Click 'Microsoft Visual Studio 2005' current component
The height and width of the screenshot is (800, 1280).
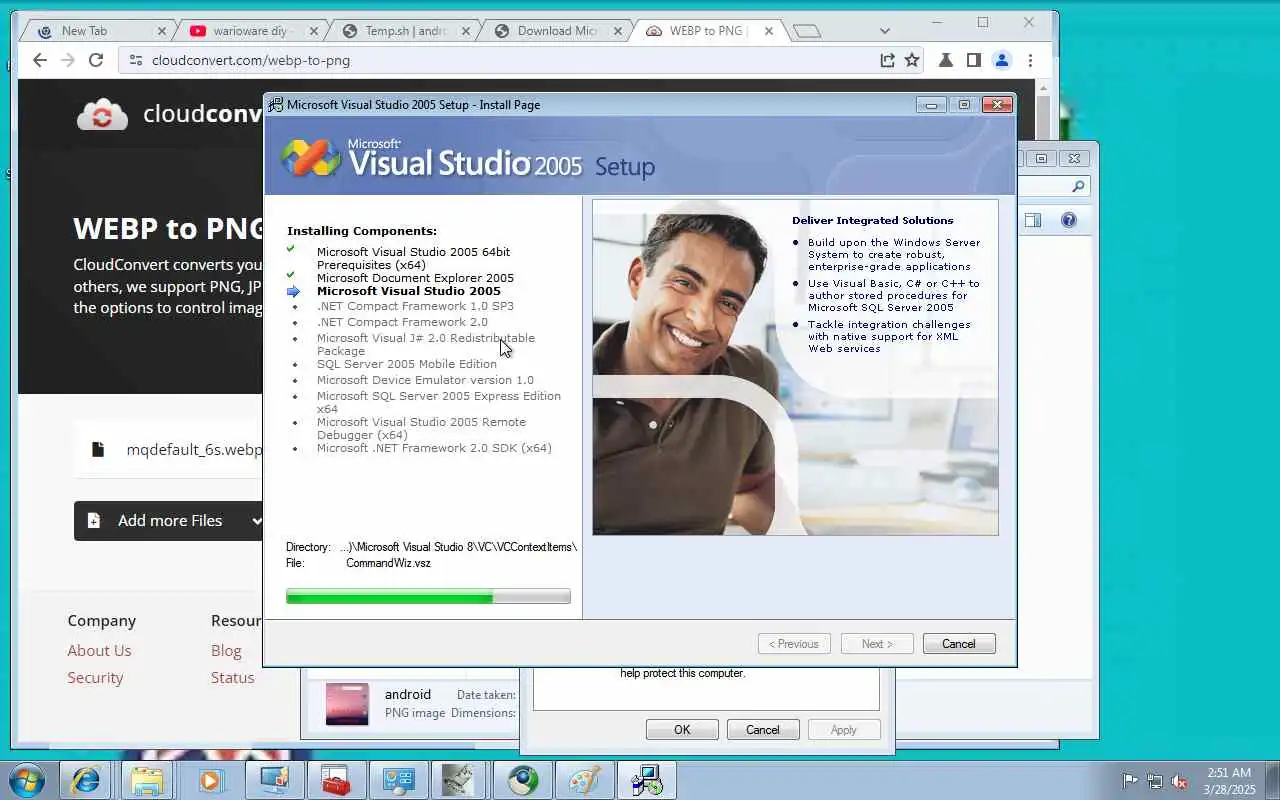click(409, 291)
